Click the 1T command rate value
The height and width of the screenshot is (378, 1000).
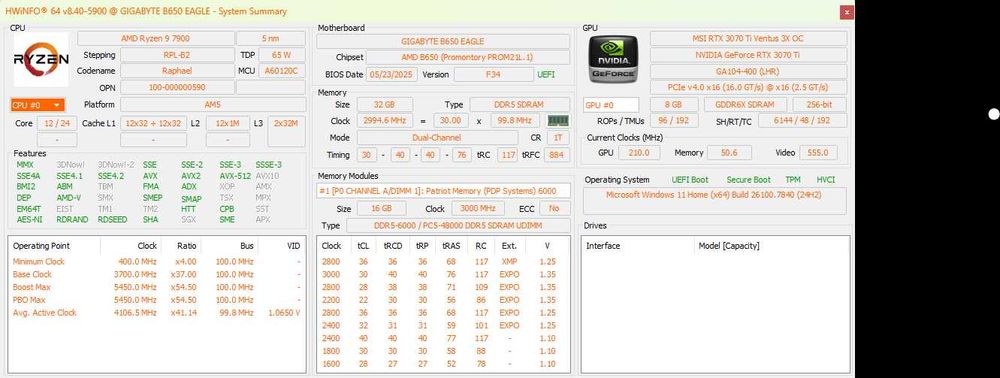click(558, 138)
